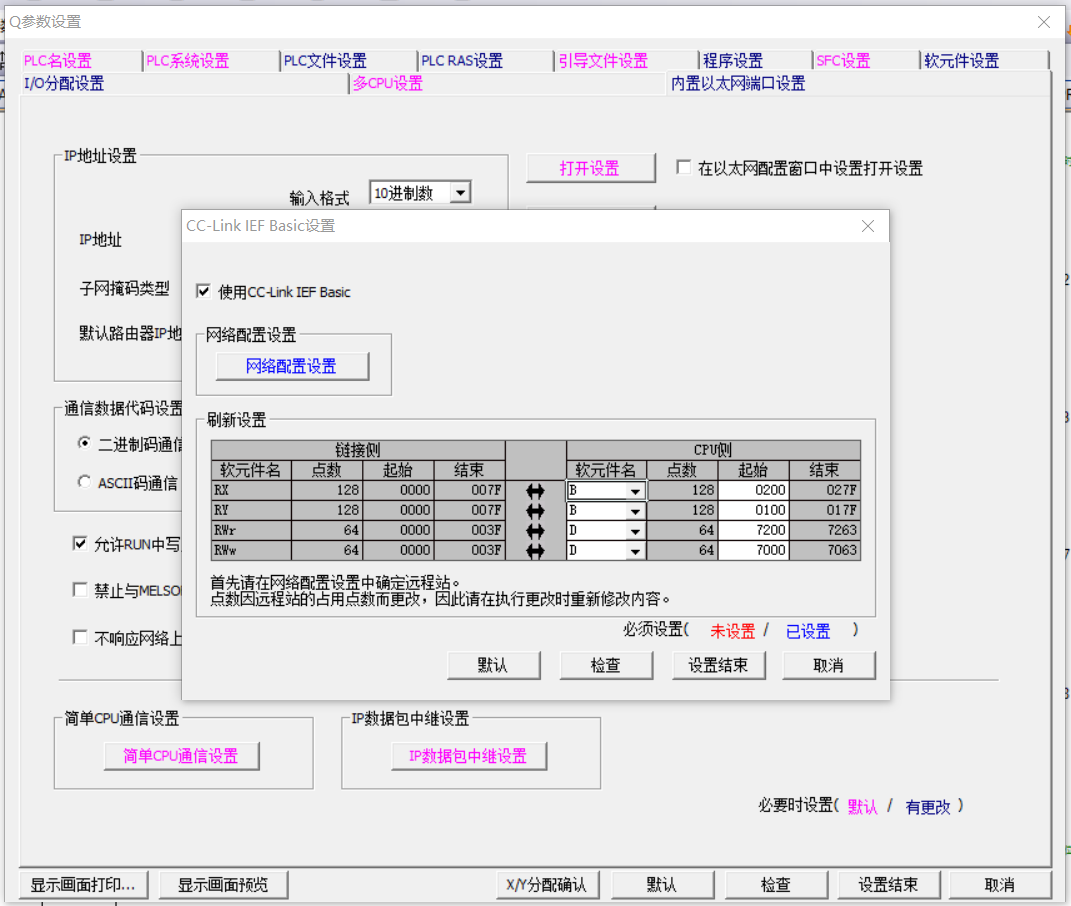Select the 二进制码通信 radio button

point(84,442)
